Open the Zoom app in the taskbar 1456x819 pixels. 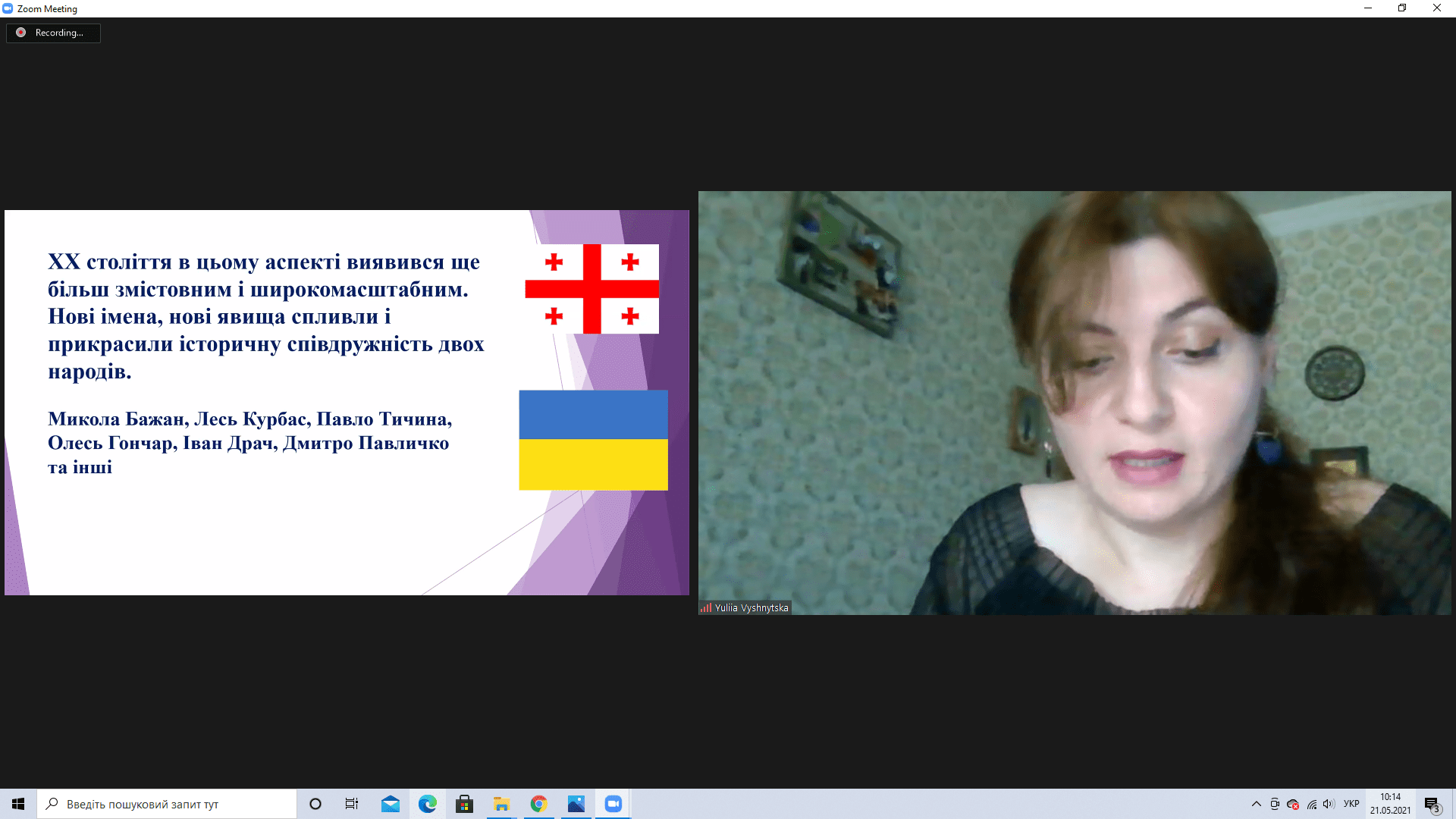(613, 804)
